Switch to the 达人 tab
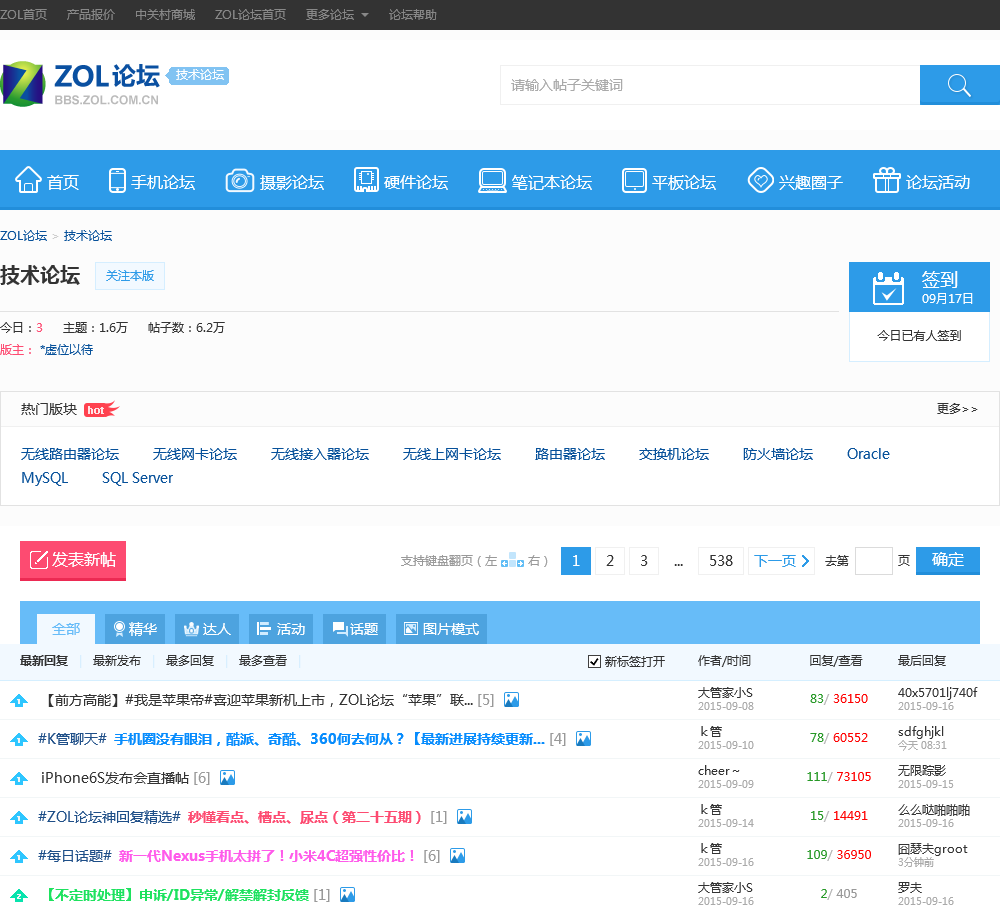Screen dimensions: 1000x909 (207, 629)
